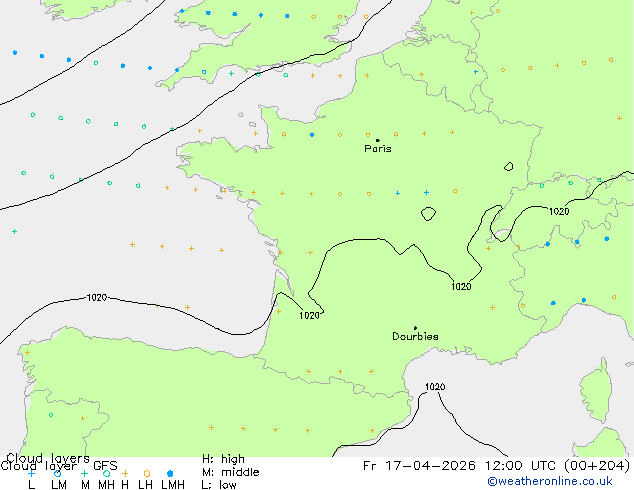Click the blue circle LM legend symbol

[x=57, y=473]
